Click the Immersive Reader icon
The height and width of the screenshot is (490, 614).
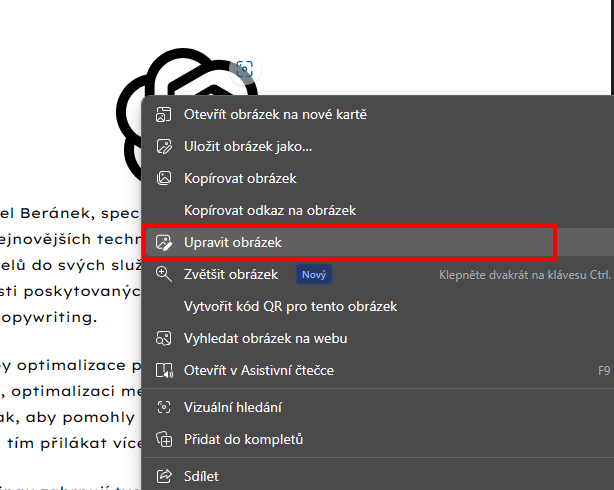click(164, 370)
